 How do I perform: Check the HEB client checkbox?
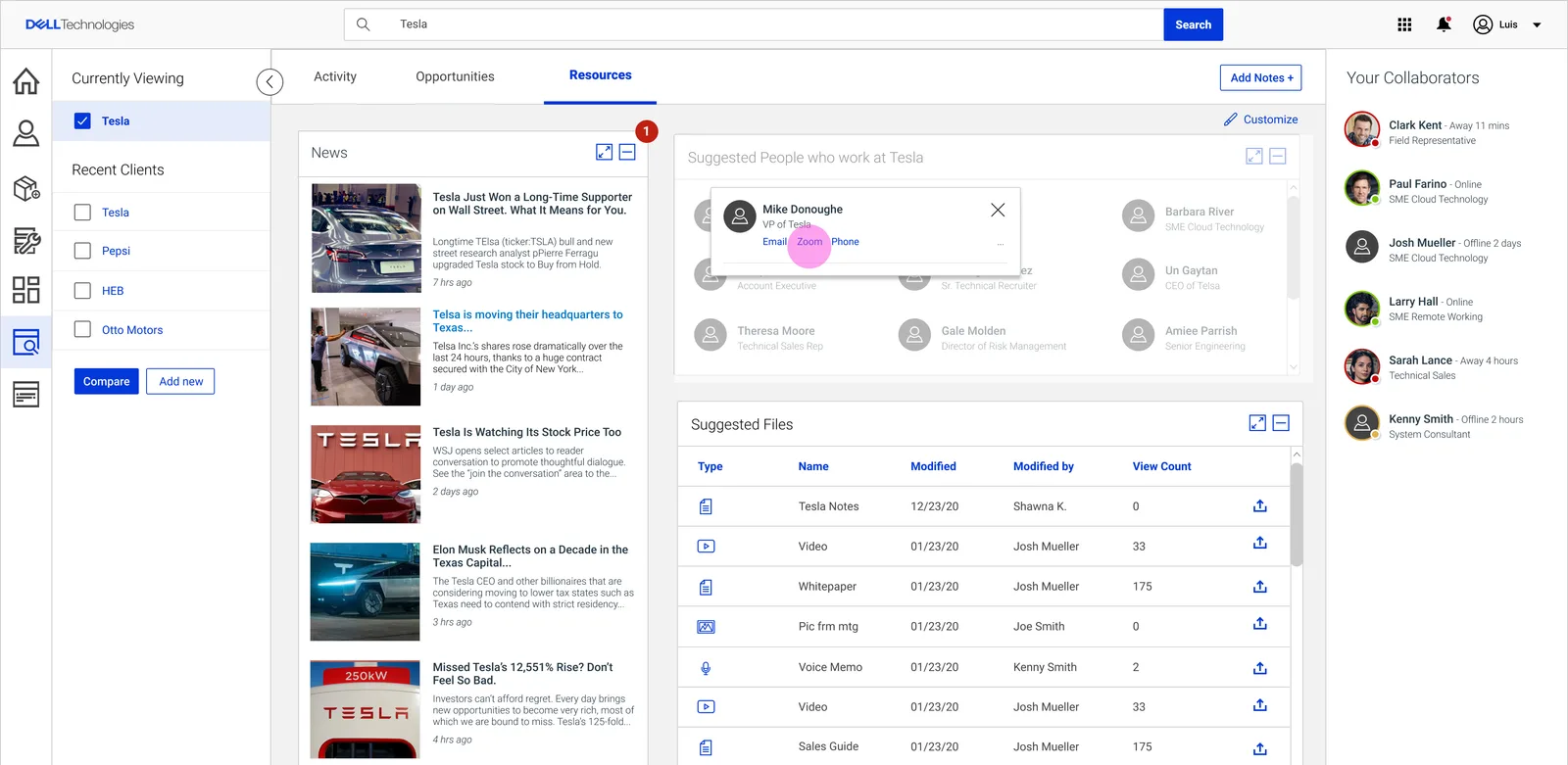click(82, 290)
